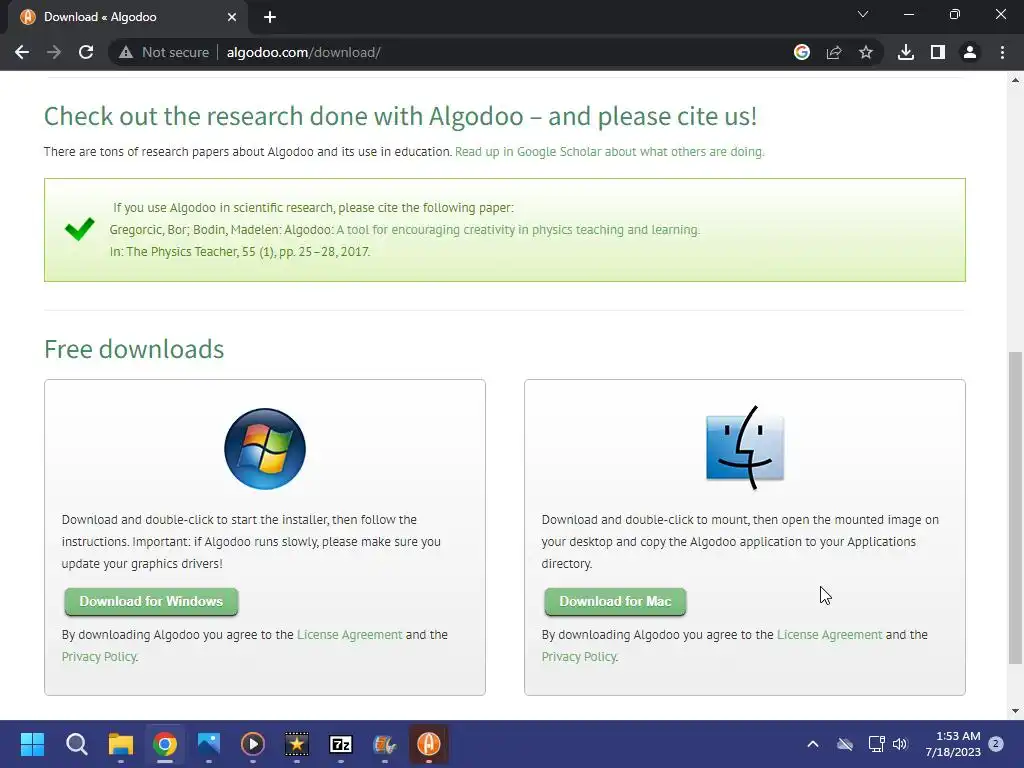
Task: Click the Google icon in address bar
Action: coord(802,52)
